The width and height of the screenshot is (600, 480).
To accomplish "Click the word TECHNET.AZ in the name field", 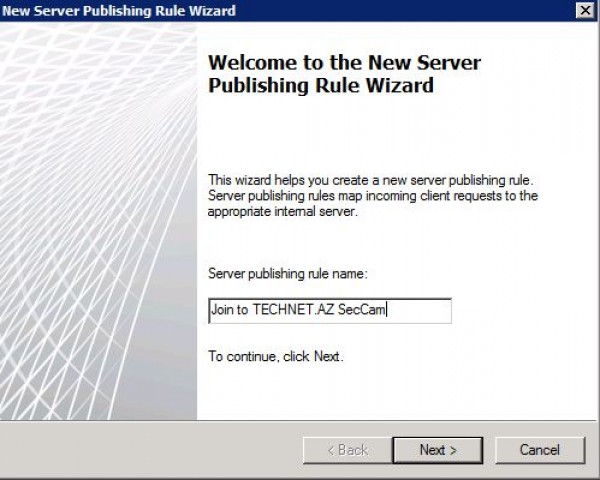I will 294,310.
